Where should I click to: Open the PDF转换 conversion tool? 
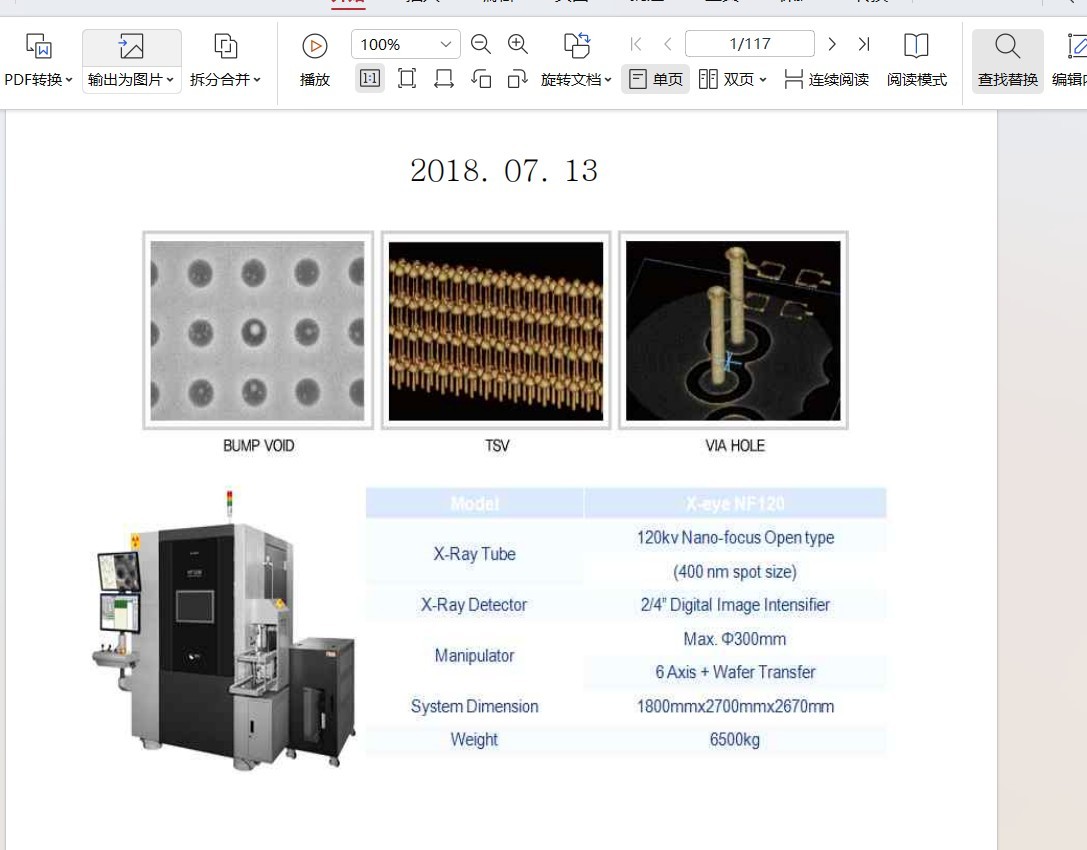(38, 61)
